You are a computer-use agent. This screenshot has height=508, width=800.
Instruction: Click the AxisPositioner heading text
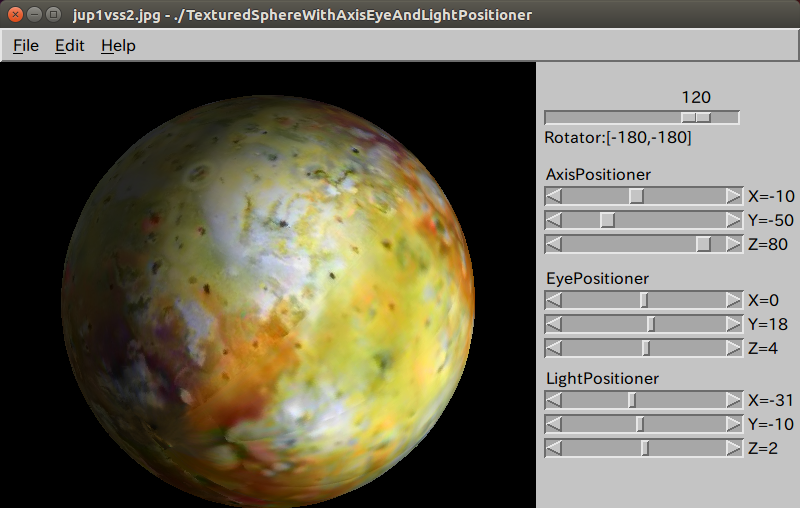pyautogui.click(x=598, y=174)
